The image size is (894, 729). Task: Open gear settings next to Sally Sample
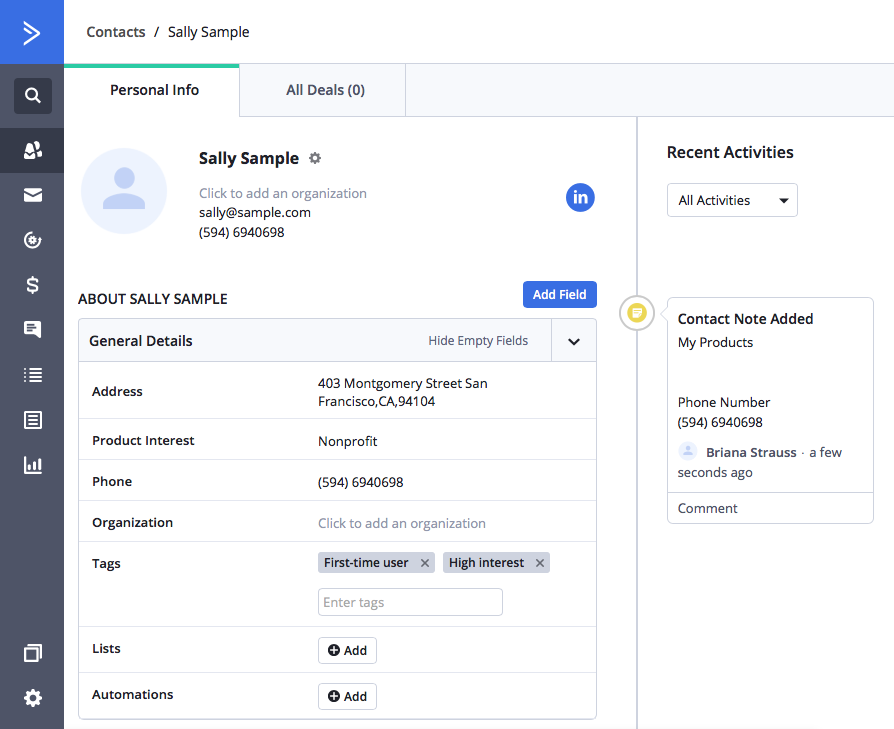(315, 158)
